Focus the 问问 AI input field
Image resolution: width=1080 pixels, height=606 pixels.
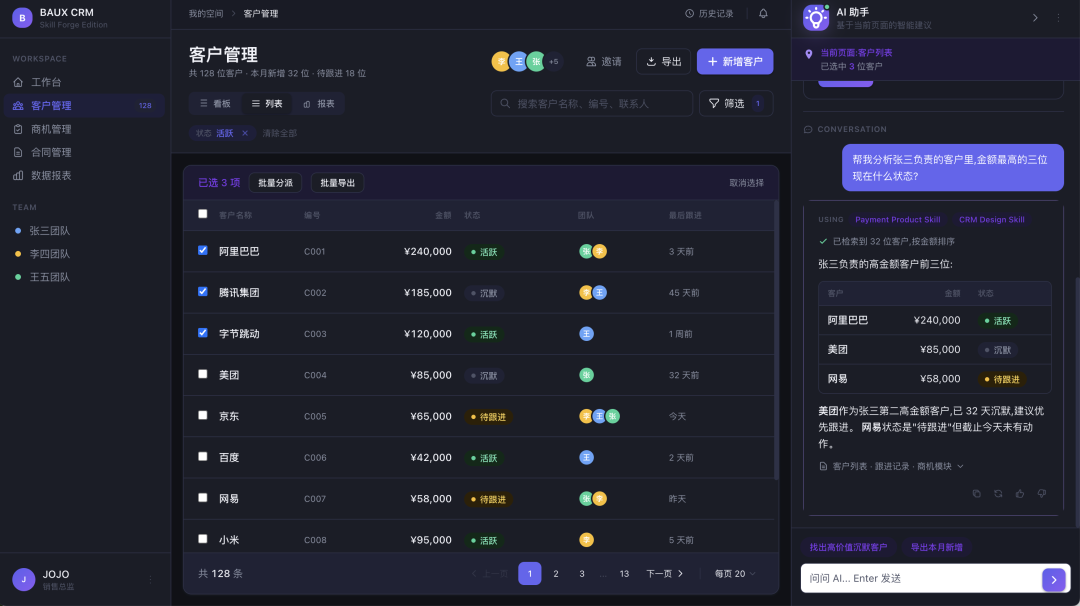[922, 578]
